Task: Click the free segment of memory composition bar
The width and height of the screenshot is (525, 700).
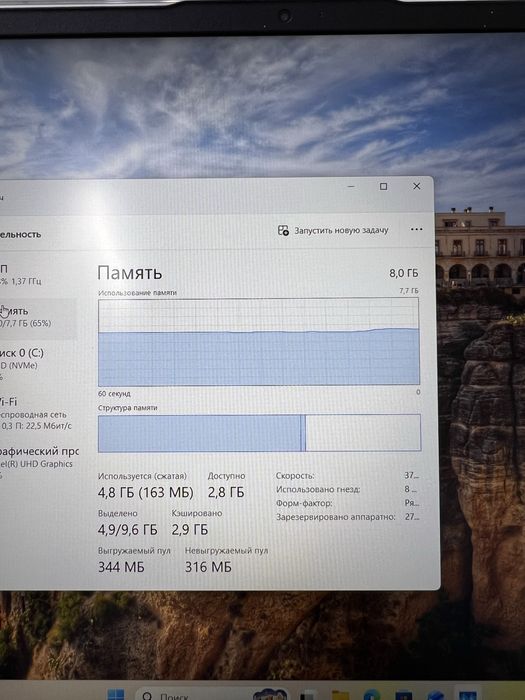Action: 363,433
